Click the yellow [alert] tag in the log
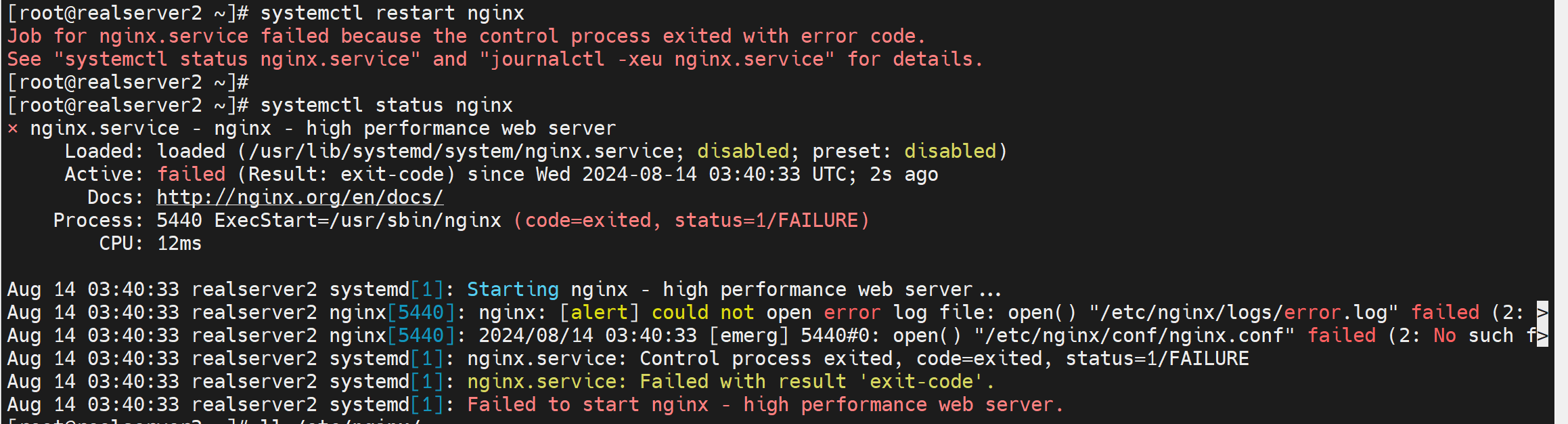 point(599,312)
